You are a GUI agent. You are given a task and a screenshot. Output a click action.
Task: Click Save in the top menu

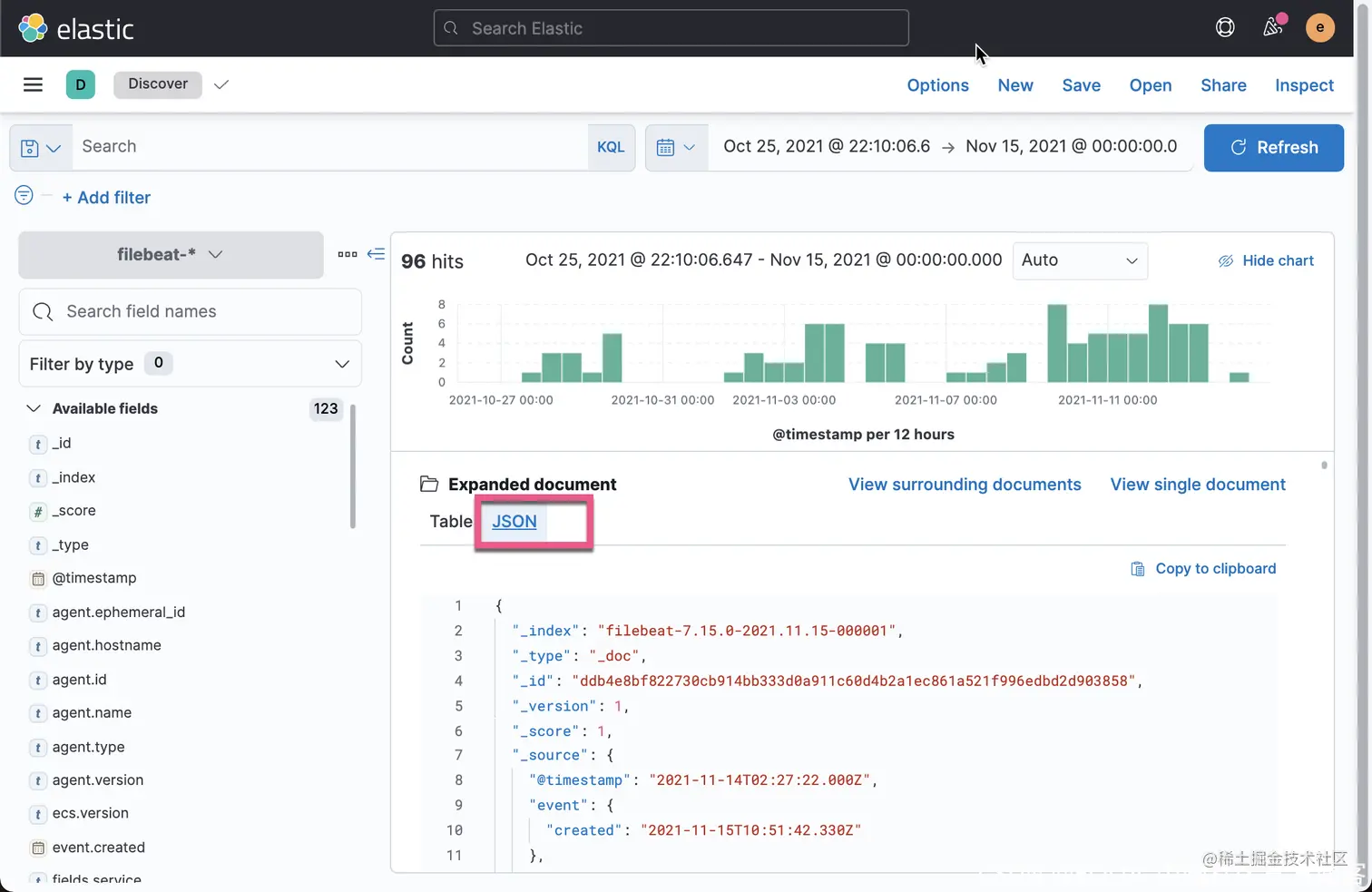coord(1082,85)
